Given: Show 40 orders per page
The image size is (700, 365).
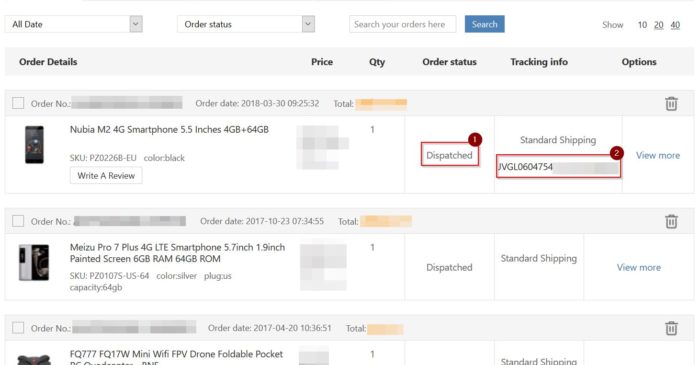Looking at the screenshot, I should (675, 25).
